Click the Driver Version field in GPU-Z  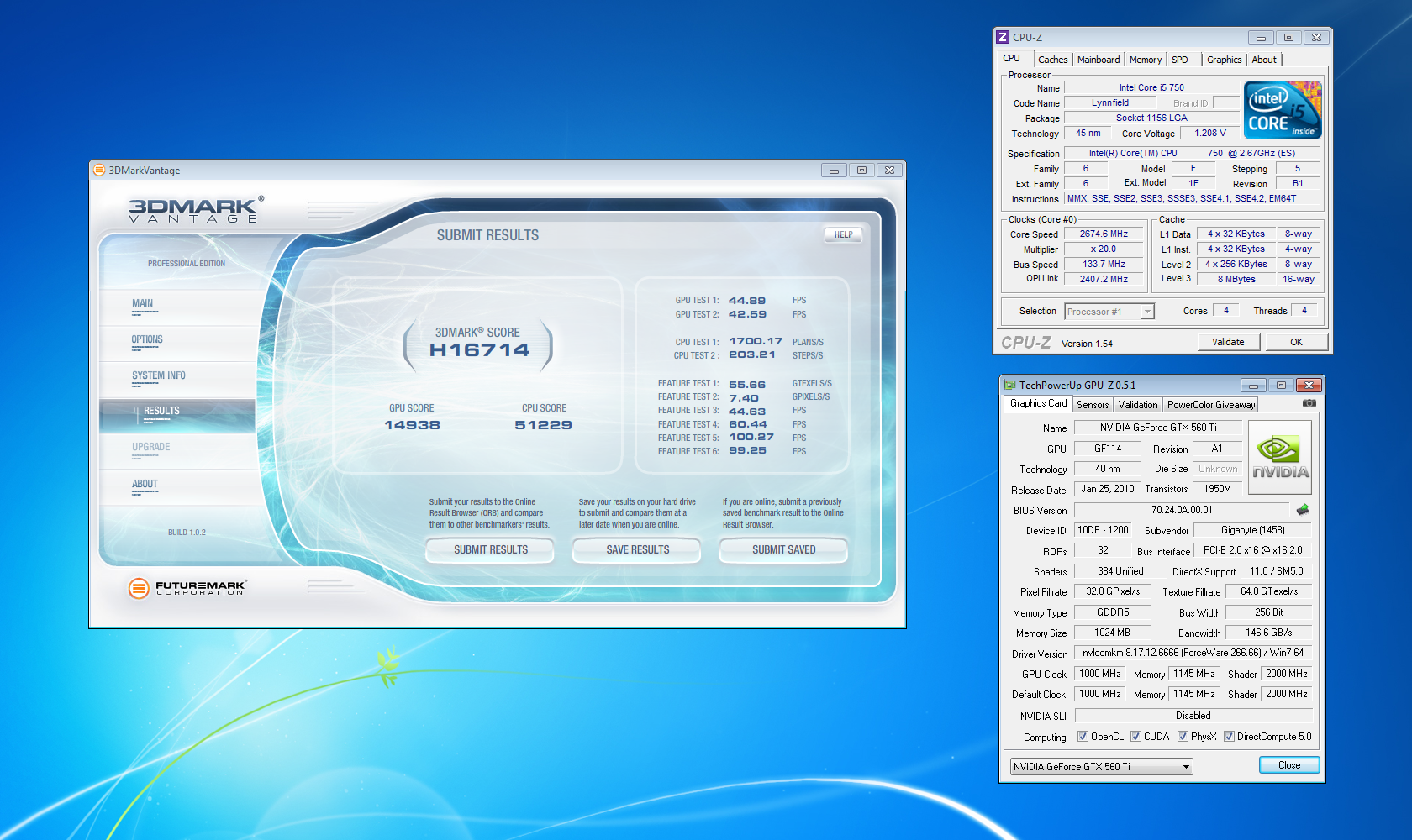(x=1193, y=653)
